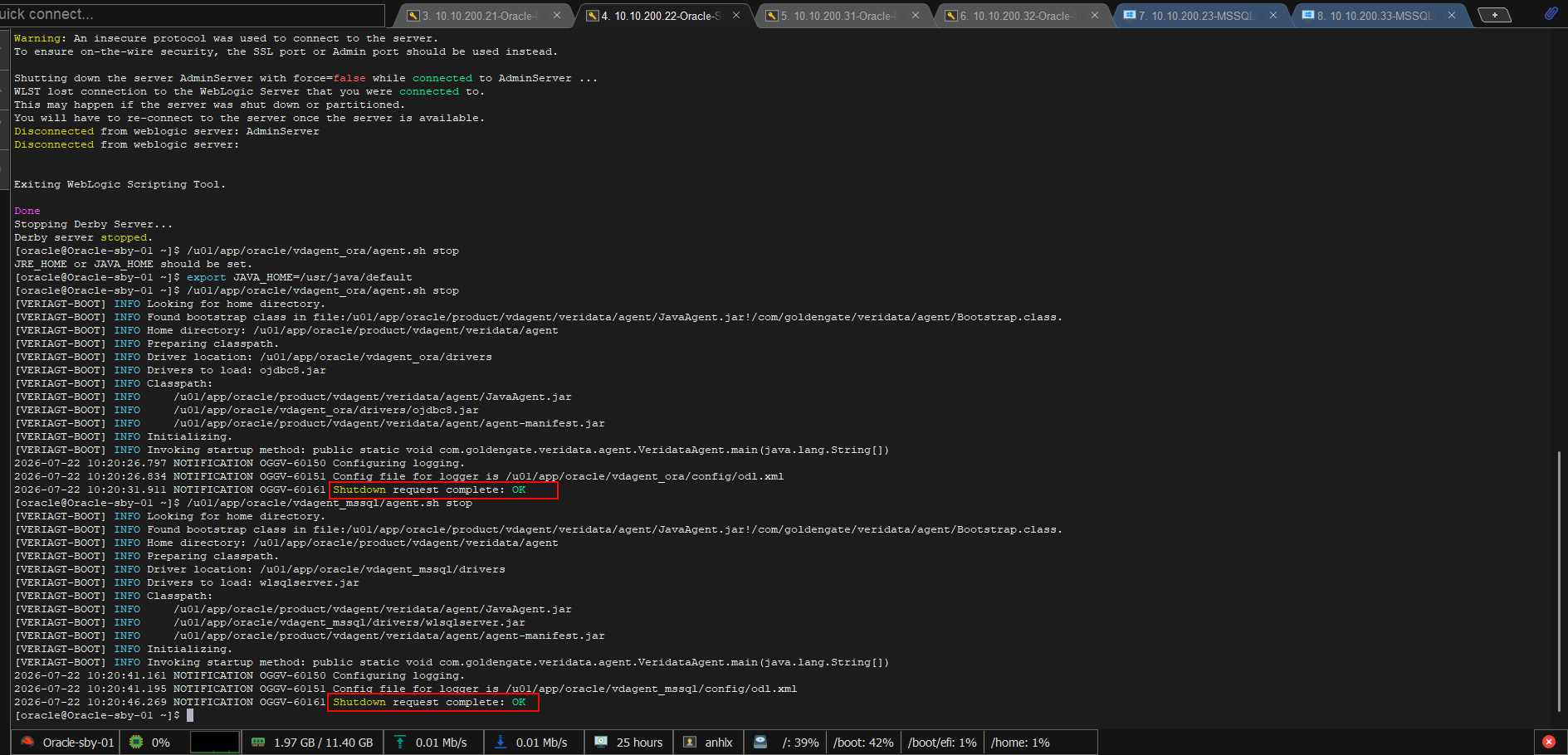The image size is (1568, 755).
Task: Click the terminal cursor at the prompt
Action: point(190,715)
